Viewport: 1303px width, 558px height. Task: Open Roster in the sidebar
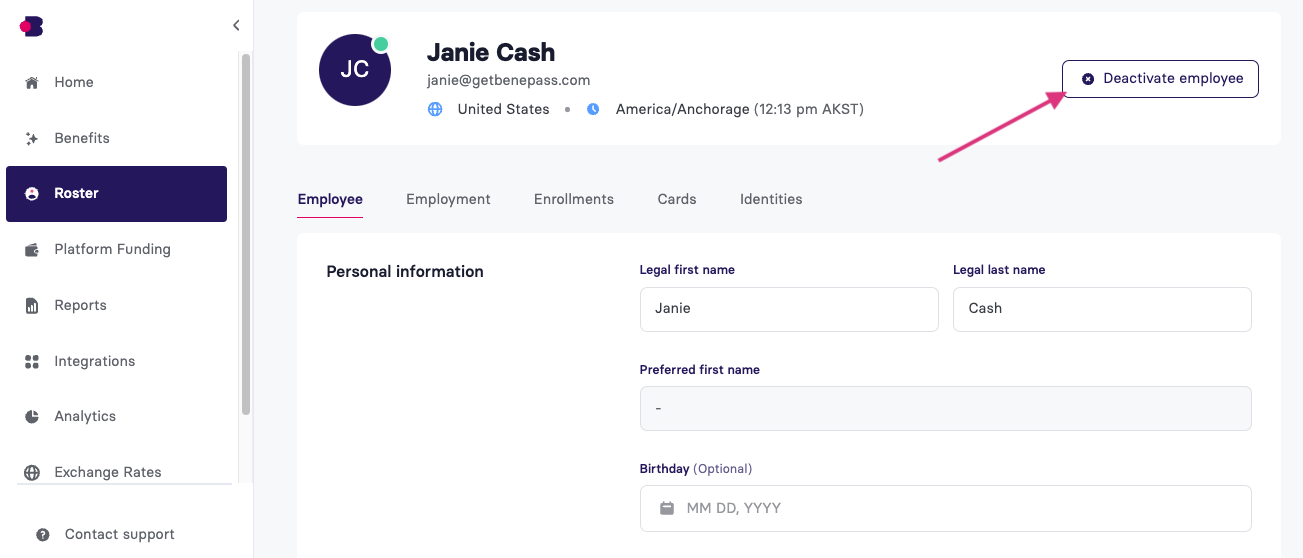pos(116,194)
